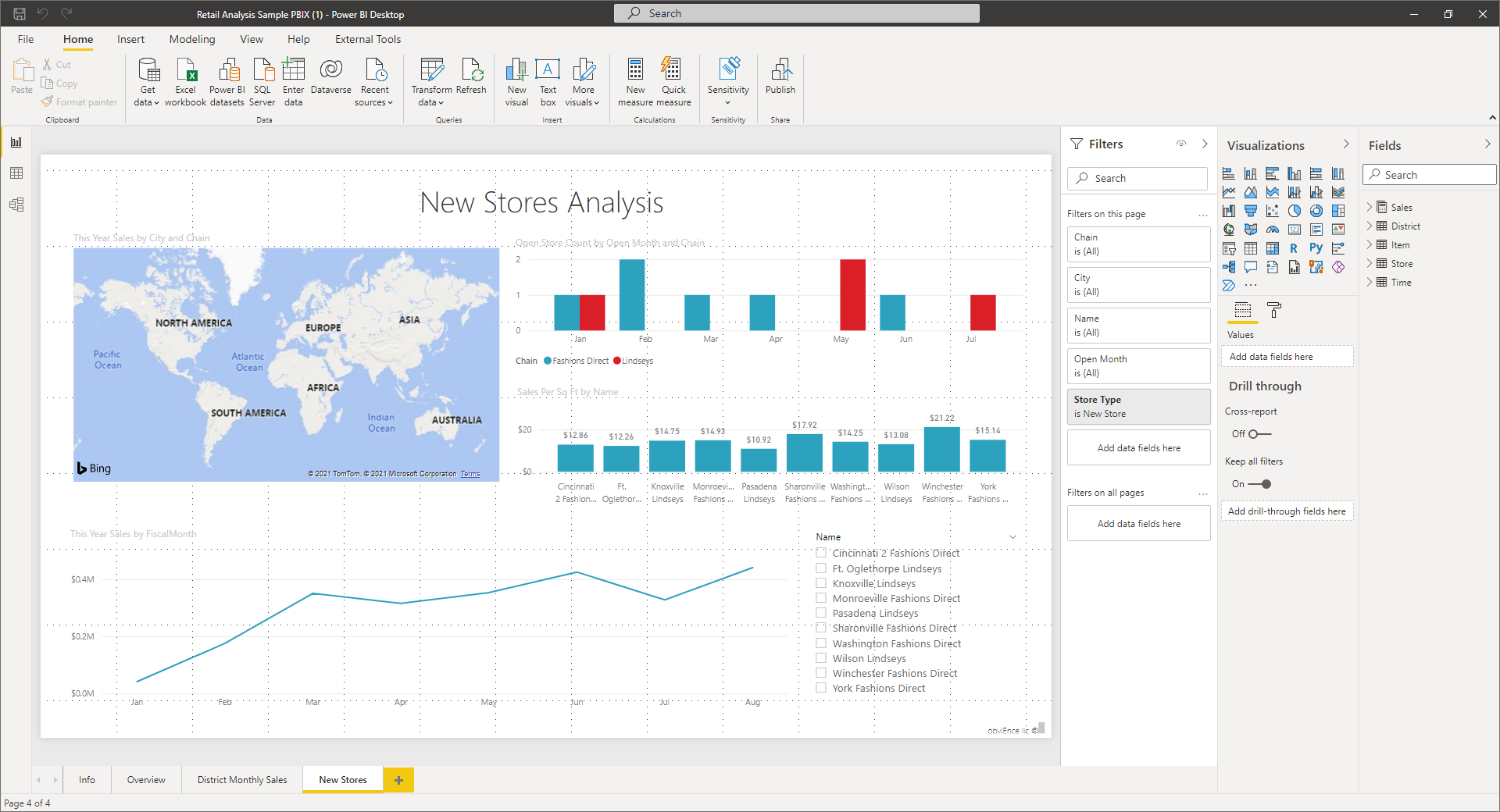This screenshot has height=812, width=1500.
Task: Open the Format paint roller tab
Action: [x=1274, y=310]
